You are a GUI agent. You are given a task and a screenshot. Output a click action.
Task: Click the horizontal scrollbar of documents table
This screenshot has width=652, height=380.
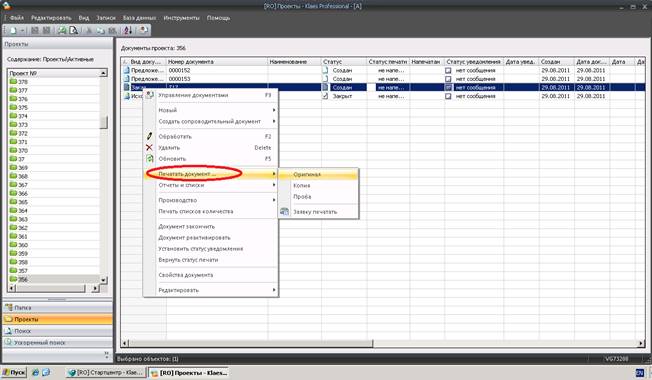coord(383,343)
